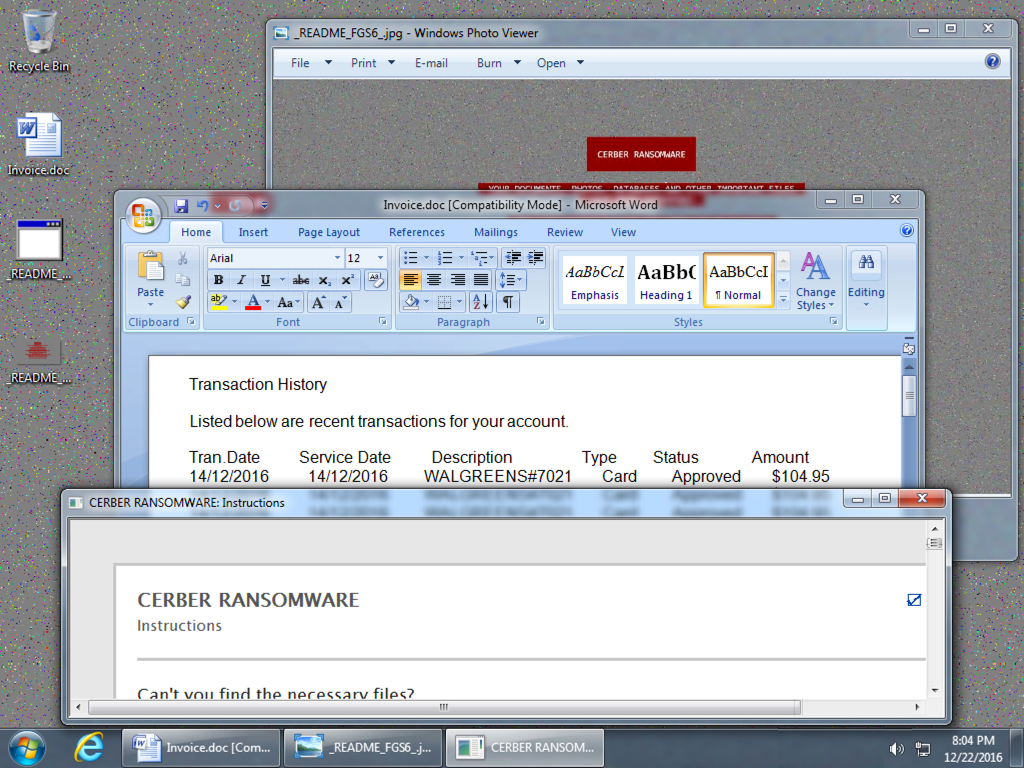The width and height of the screenshot is (1024, 768).
Task: Click checkmark icon in Cerber instructions
Action: (914, 600)
